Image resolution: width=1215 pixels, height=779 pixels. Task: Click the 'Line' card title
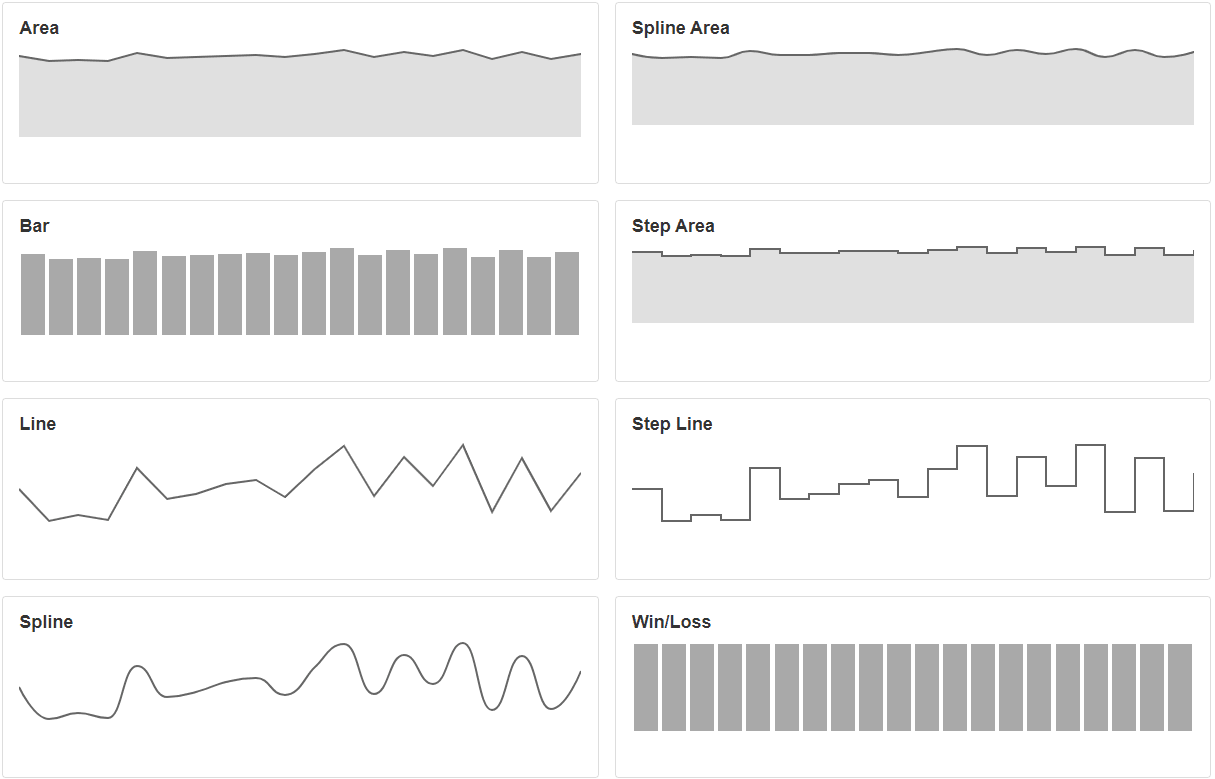pos(38,424)
